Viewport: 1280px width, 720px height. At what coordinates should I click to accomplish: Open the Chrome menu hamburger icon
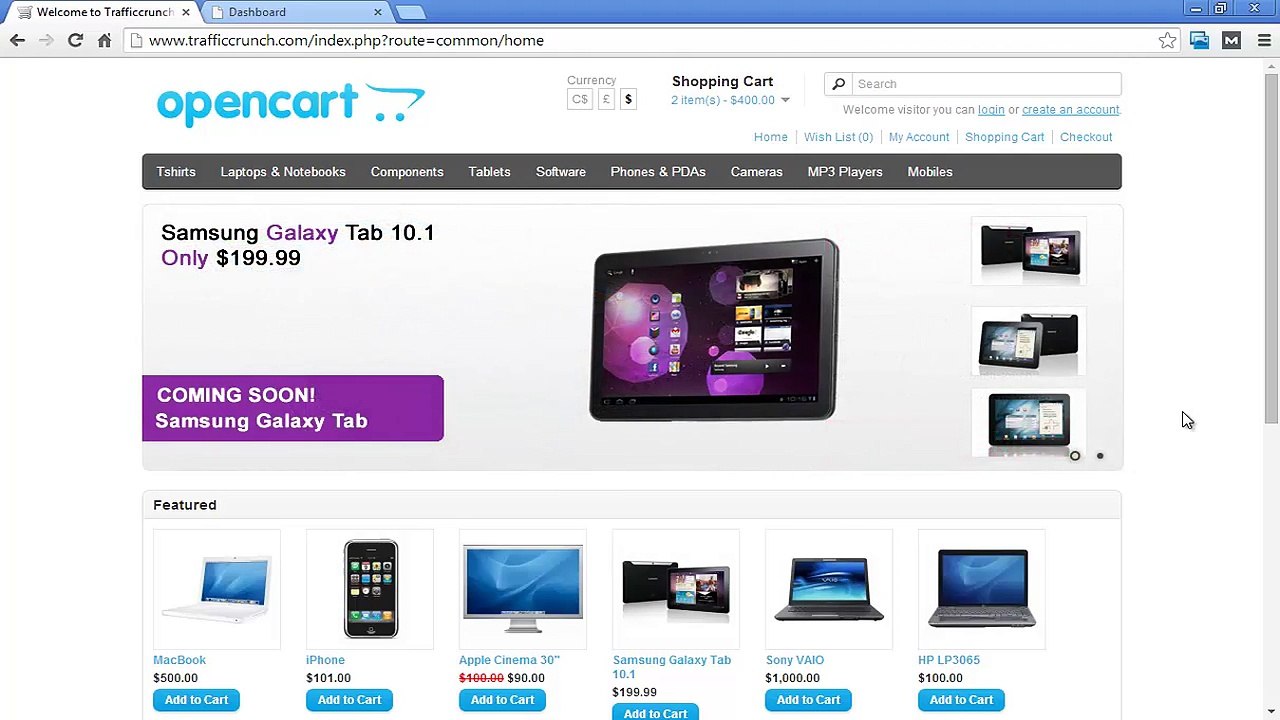1264,40
